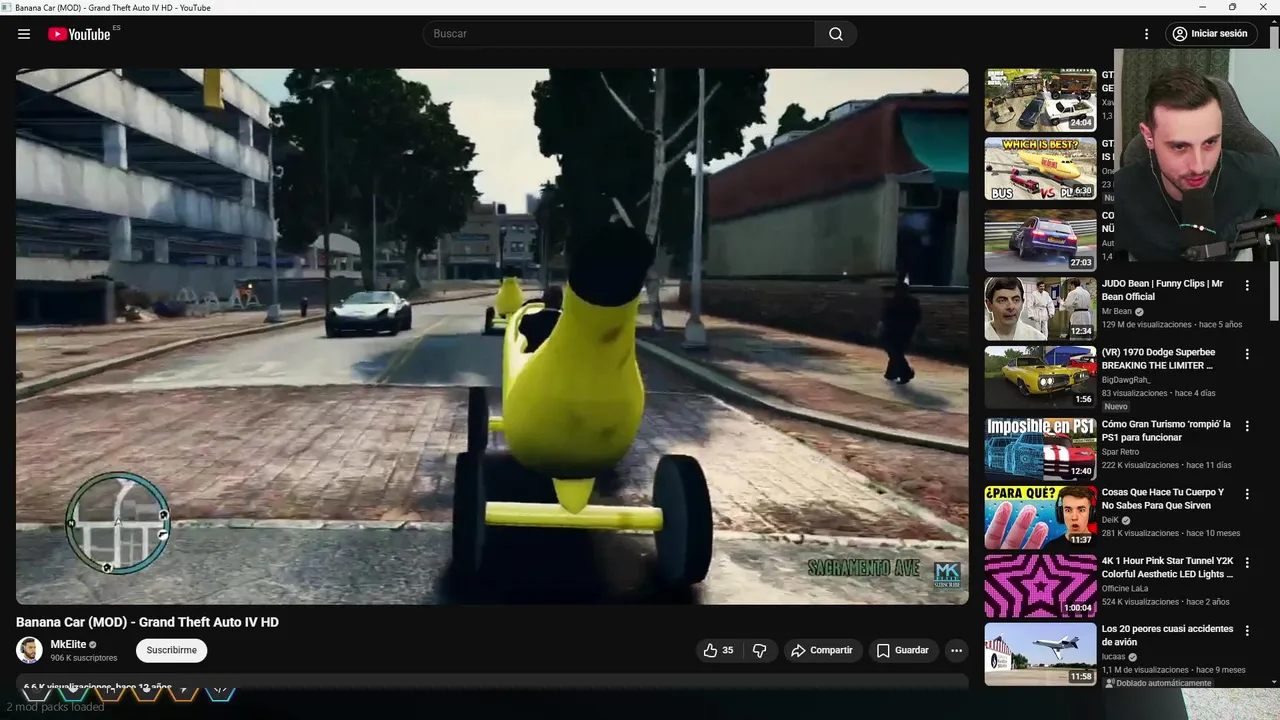
Task: Open options menu for Gran Turismo video
Action: pos(1247,425)
